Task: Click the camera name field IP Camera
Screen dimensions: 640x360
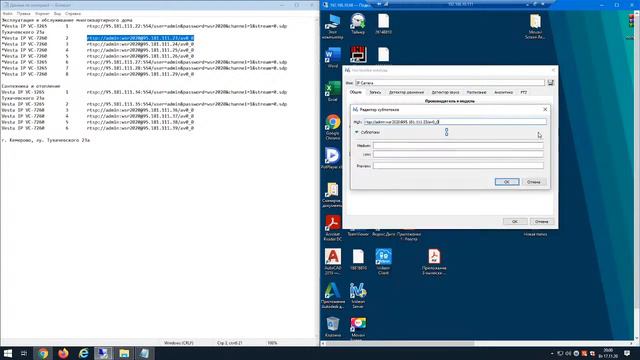Action: tap(450, 83)
